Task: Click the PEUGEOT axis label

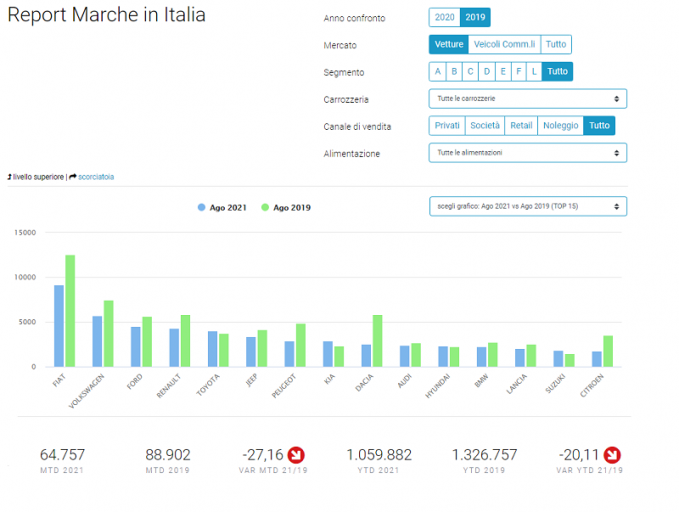Action: pos(284,386)
